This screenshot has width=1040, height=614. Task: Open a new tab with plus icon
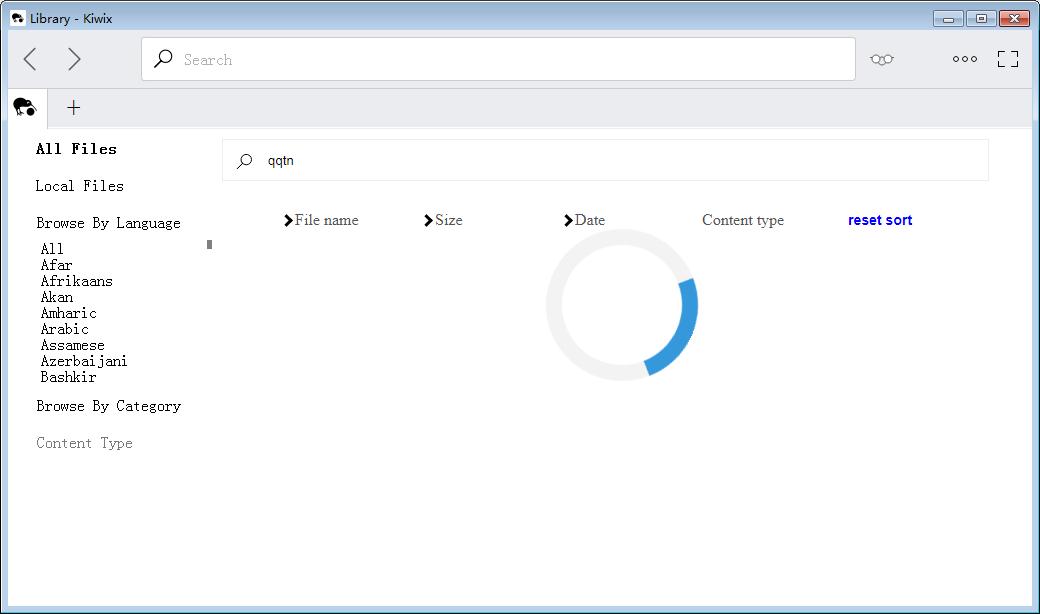coord(74,107)
